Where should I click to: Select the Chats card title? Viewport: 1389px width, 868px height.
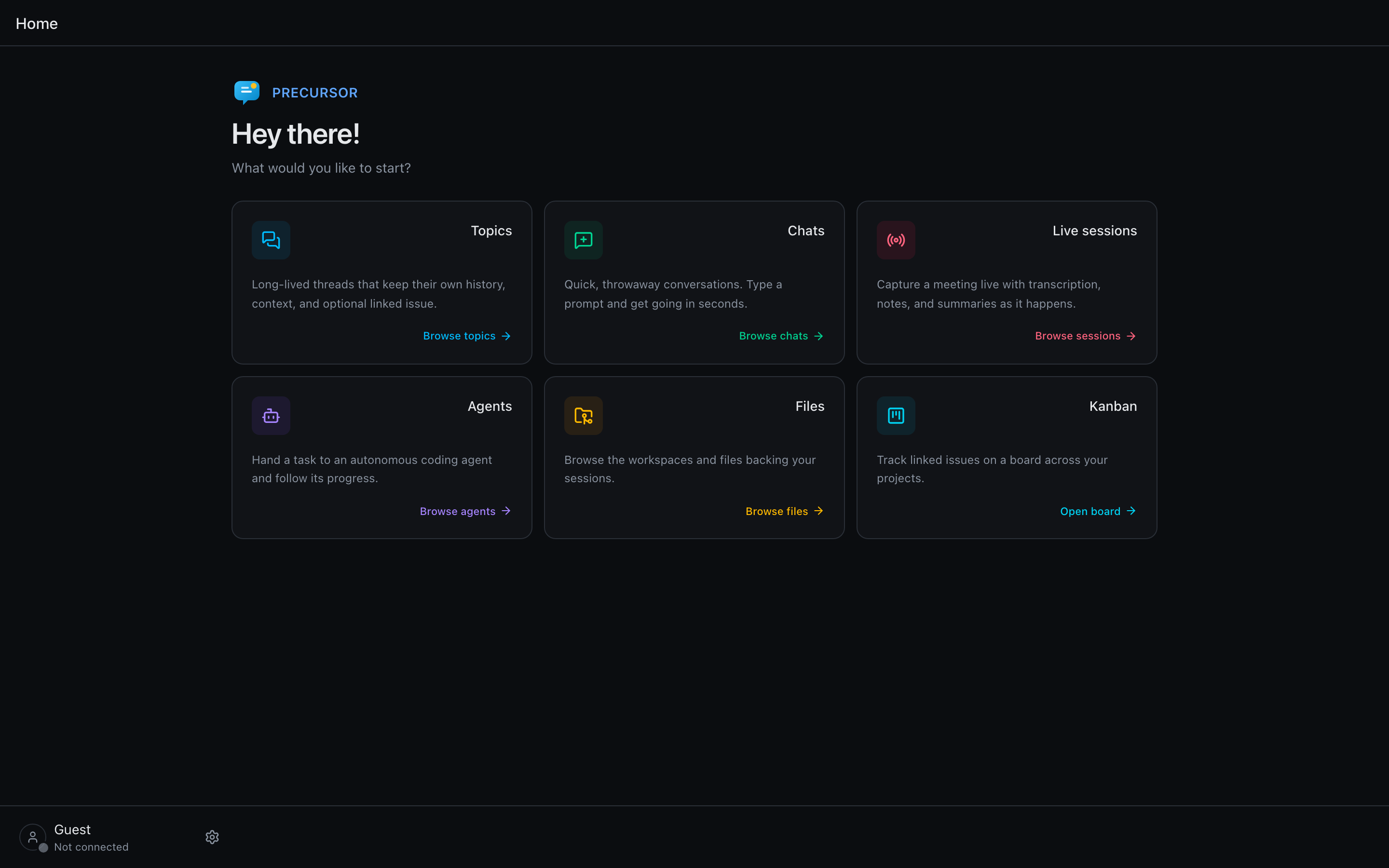coord(806,231)
